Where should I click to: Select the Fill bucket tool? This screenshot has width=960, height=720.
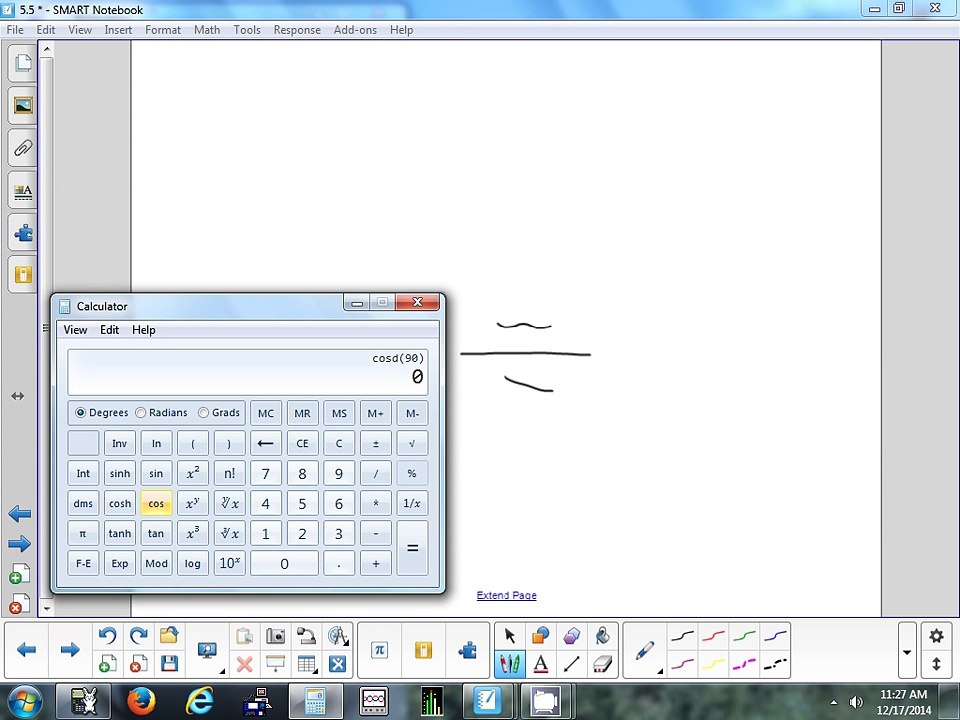[x=602, y=636]
